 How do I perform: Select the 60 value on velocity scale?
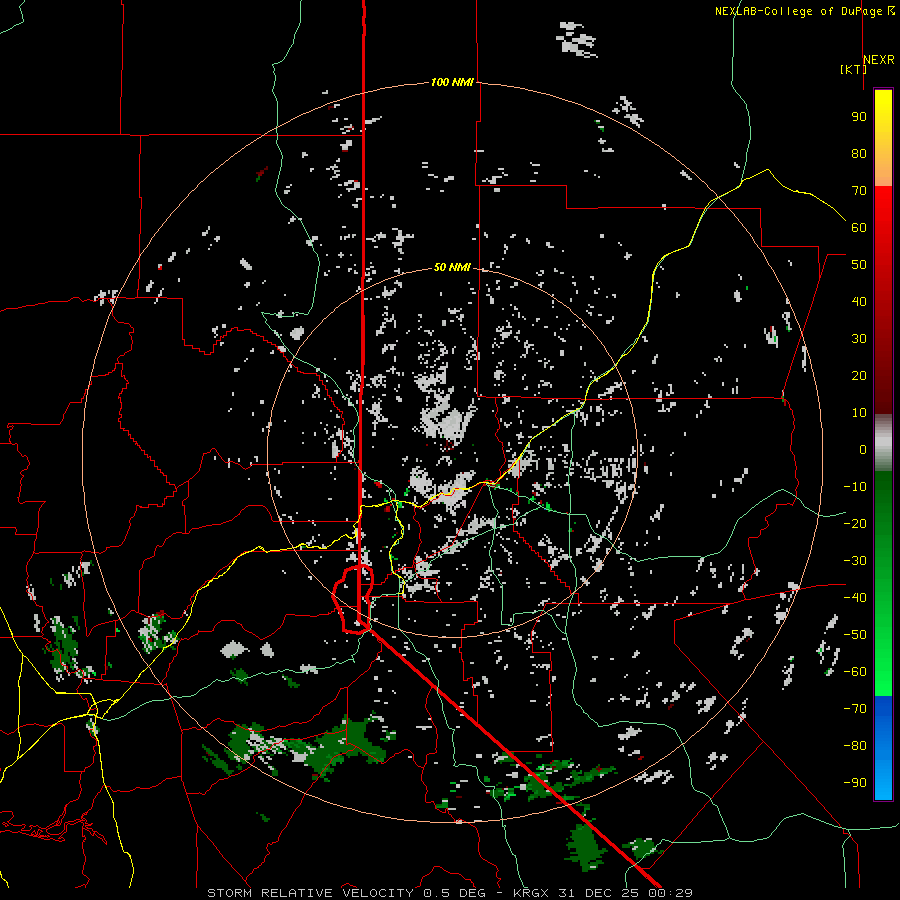(x=859, y=227)
